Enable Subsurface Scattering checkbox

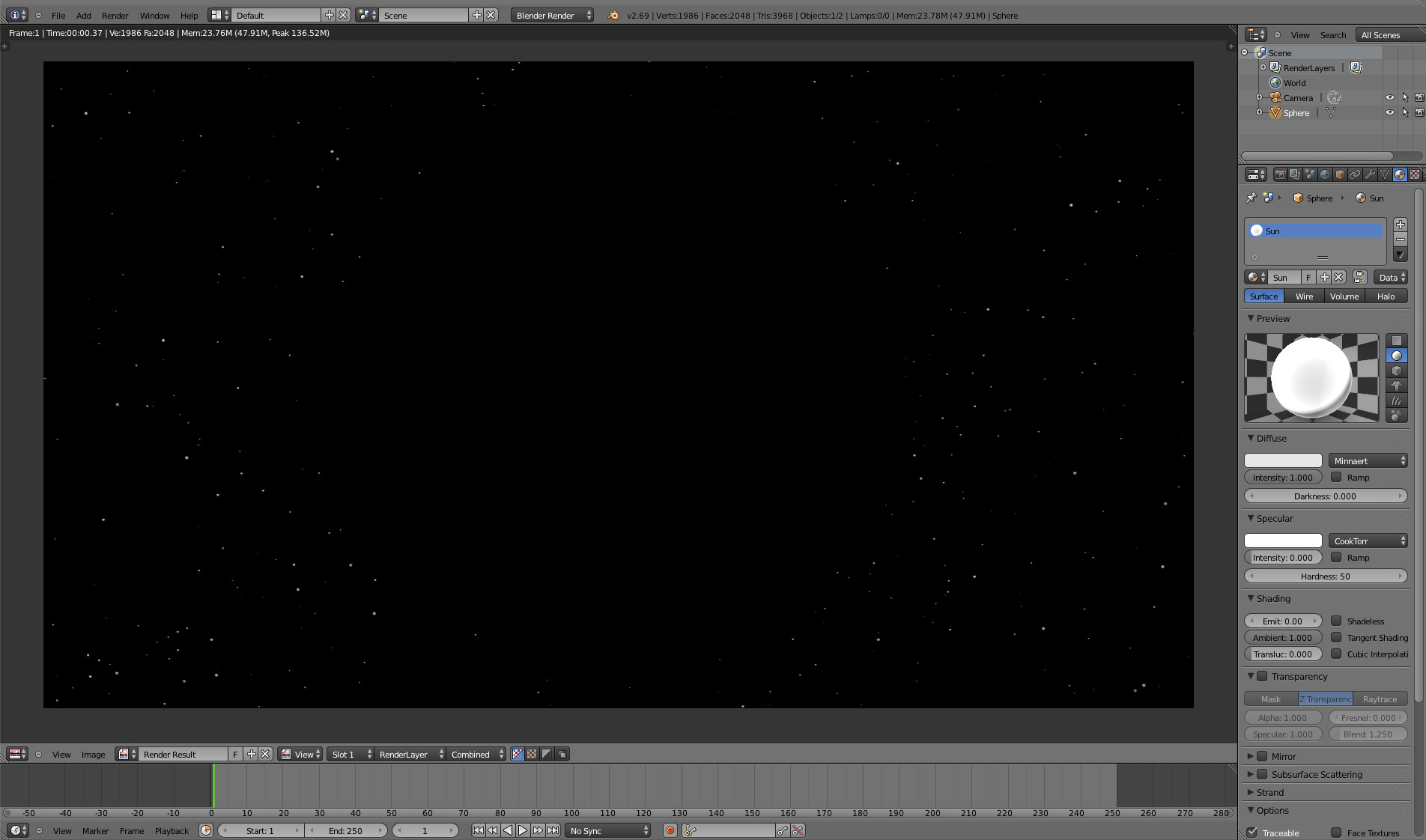1262,774
